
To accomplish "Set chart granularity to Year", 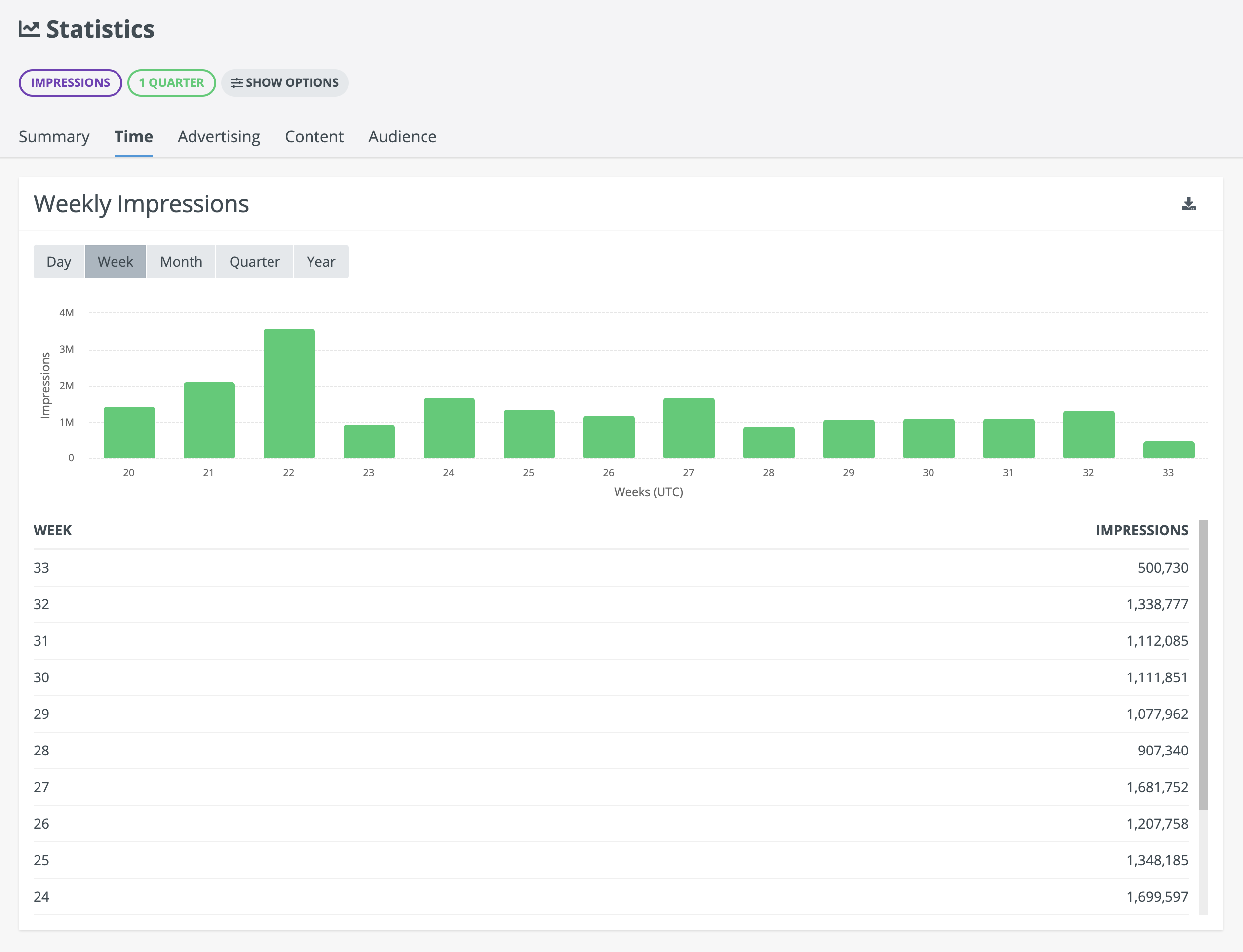I will point(321,262).
